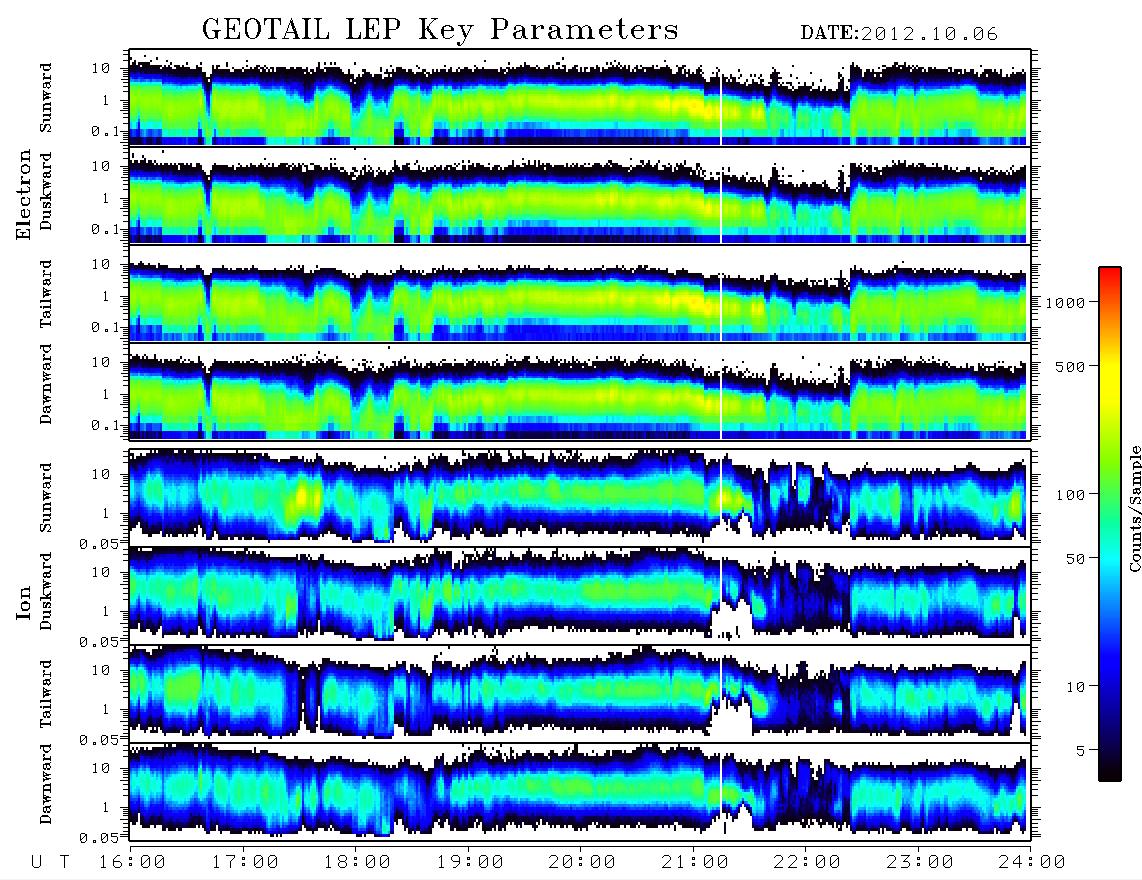The height and width of the screenshot is (880, 1142).
Task: Select the Electron Dawnward panel label
Action: coord(46,384)
